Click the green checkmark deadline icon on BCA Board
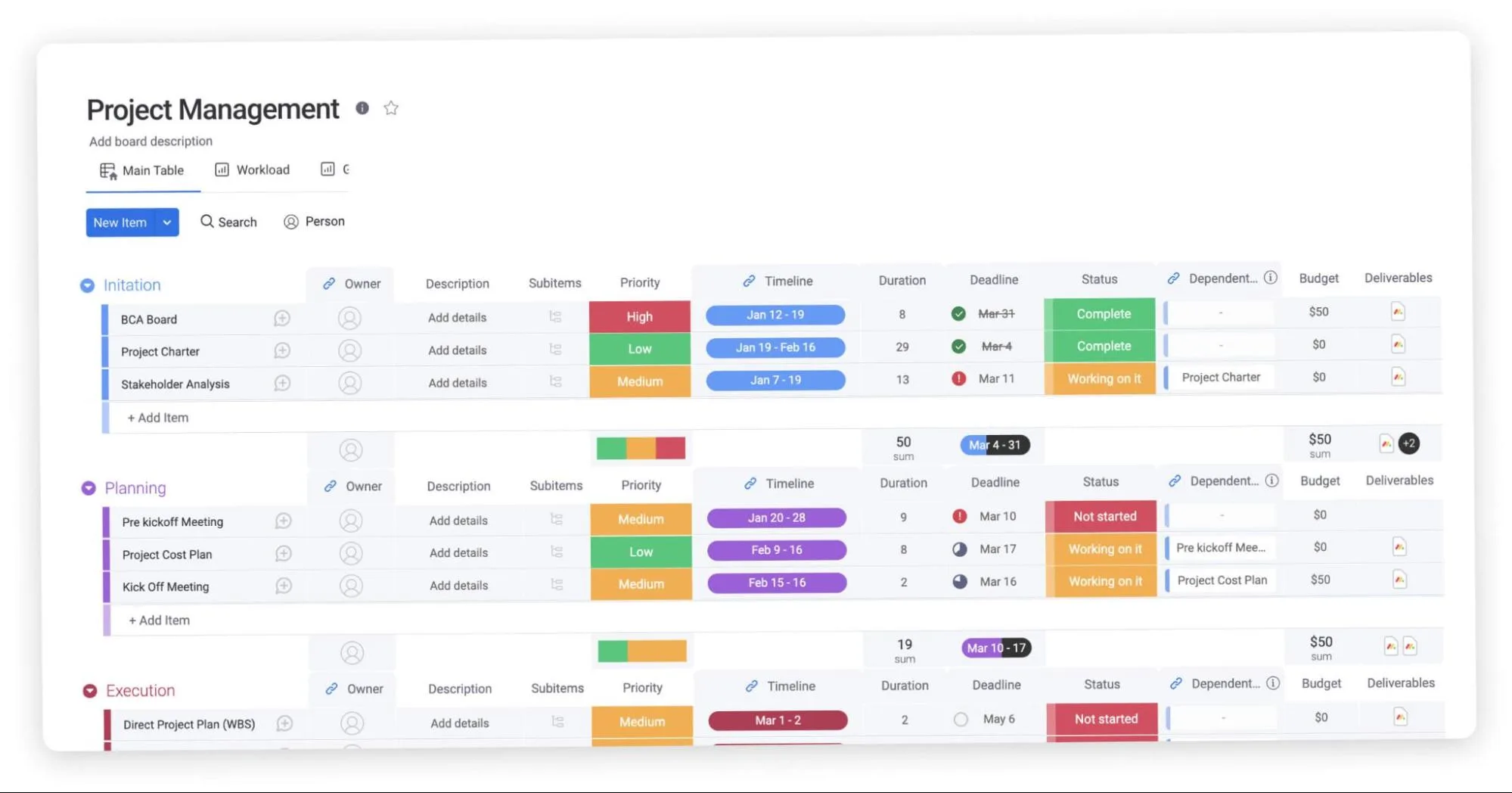 (959, 313)
